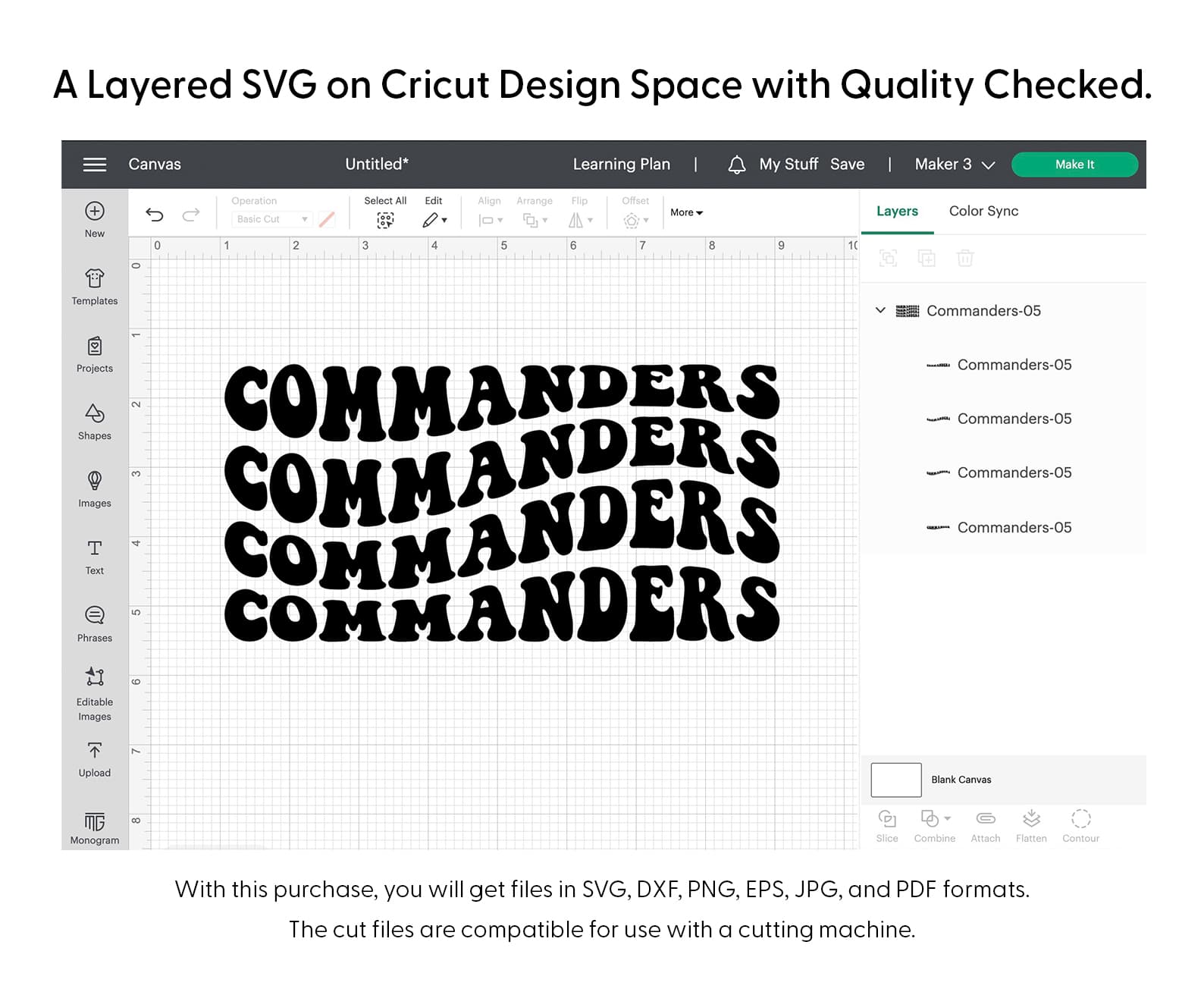
Task: Switch to the Layers tab
Action: 897,212
